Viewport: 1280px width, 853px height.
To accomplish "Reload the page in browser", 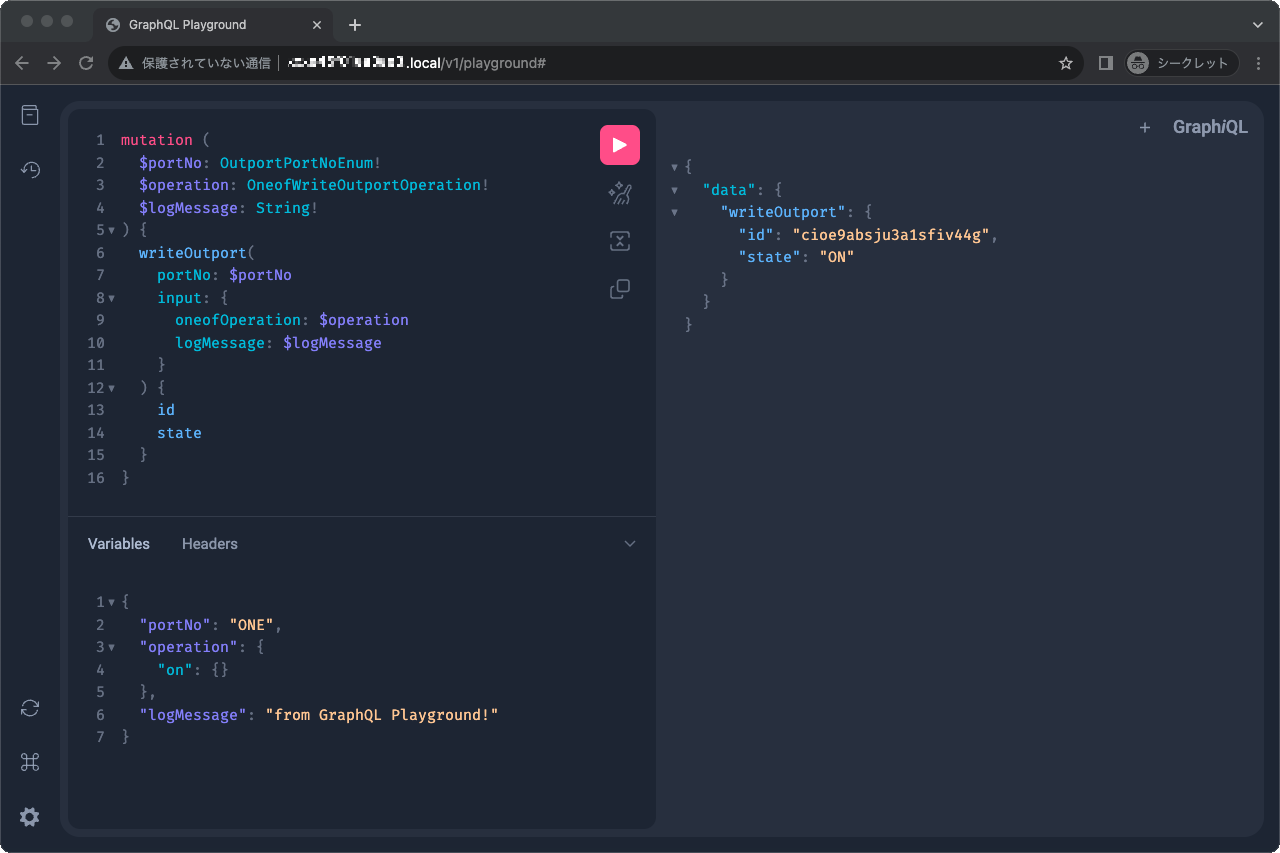I will point(86,63).
